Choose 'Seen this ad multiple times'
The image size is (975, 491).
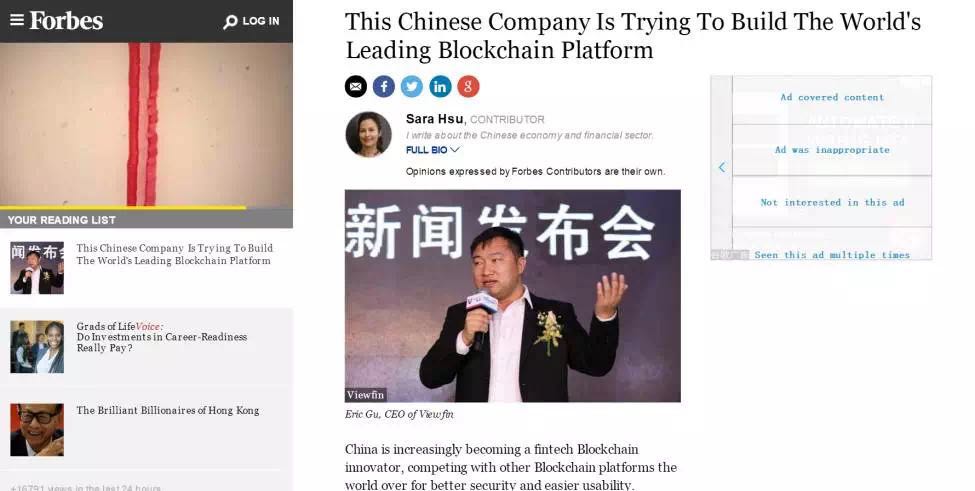coord(832,254)
